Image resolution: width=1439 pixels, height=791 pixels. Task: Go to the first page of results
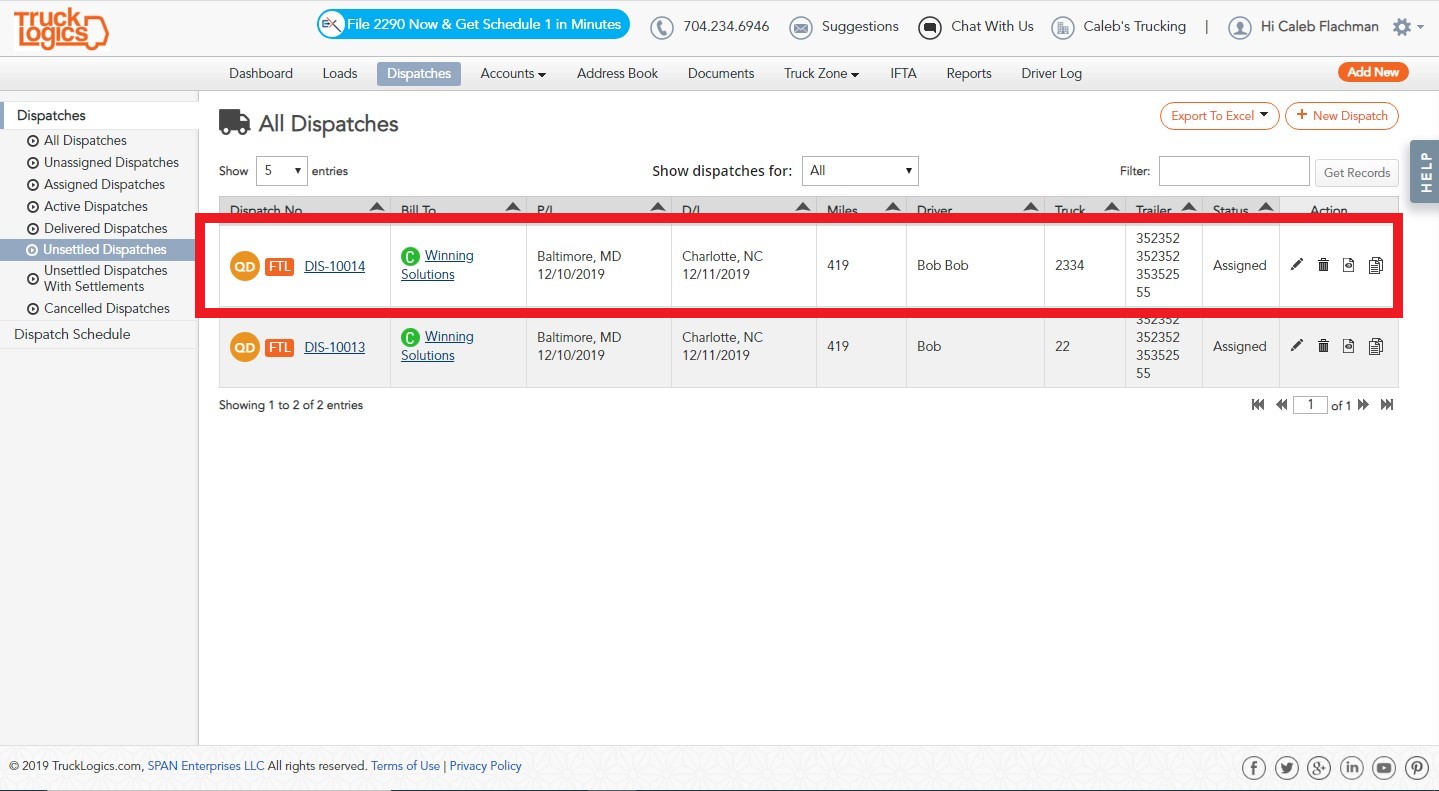[x=1258, y=405]
